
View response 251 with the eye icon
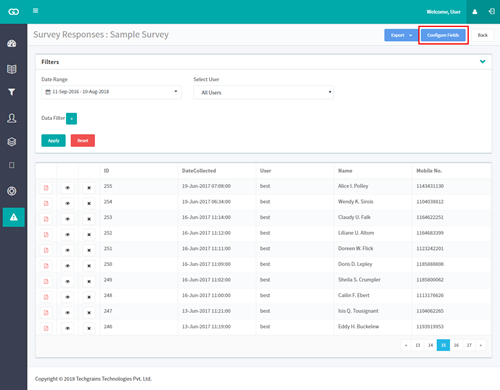pos(67,250)
